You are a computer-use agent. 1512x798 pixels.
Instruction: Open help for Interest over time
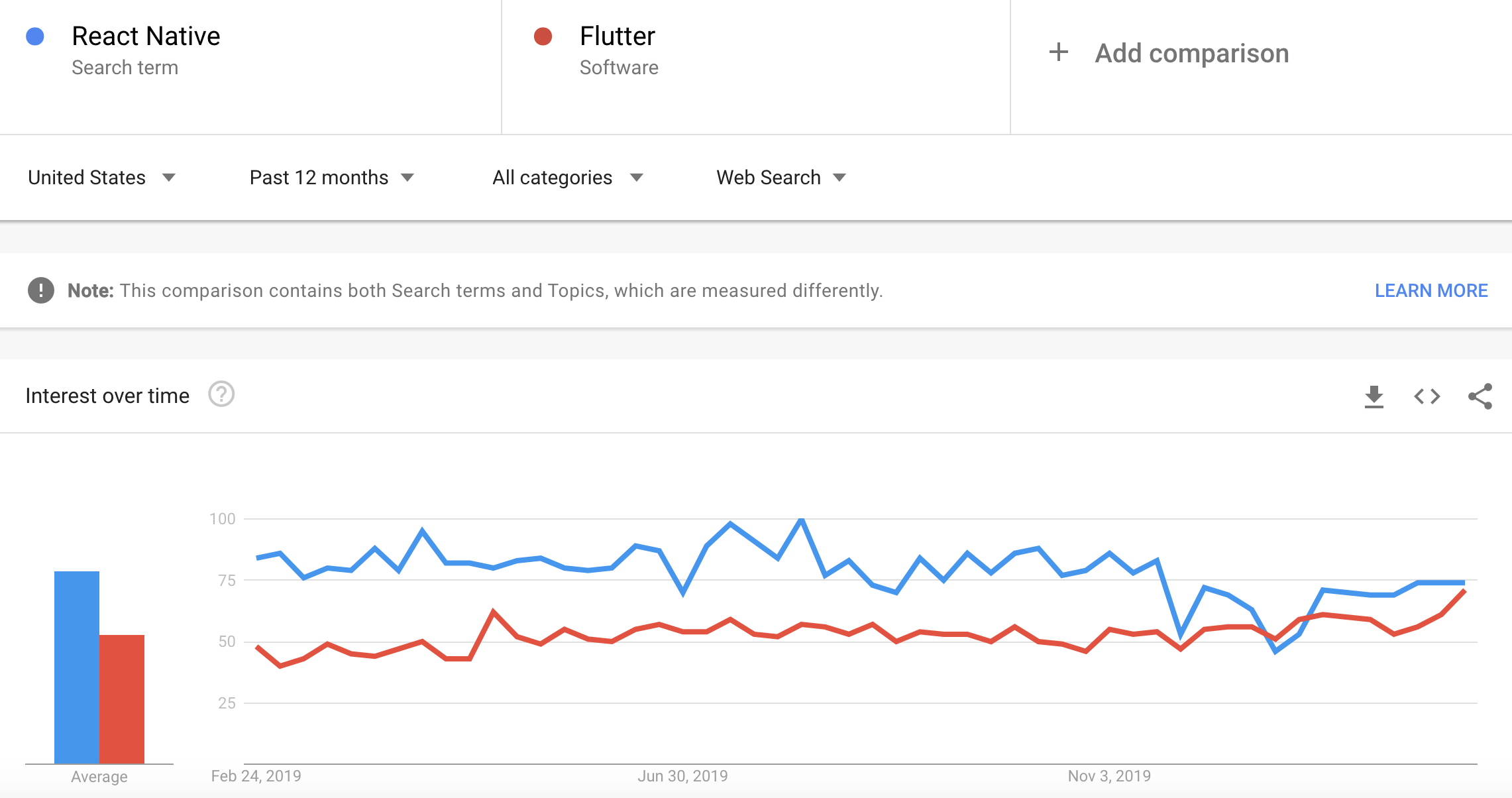(221, 394)
